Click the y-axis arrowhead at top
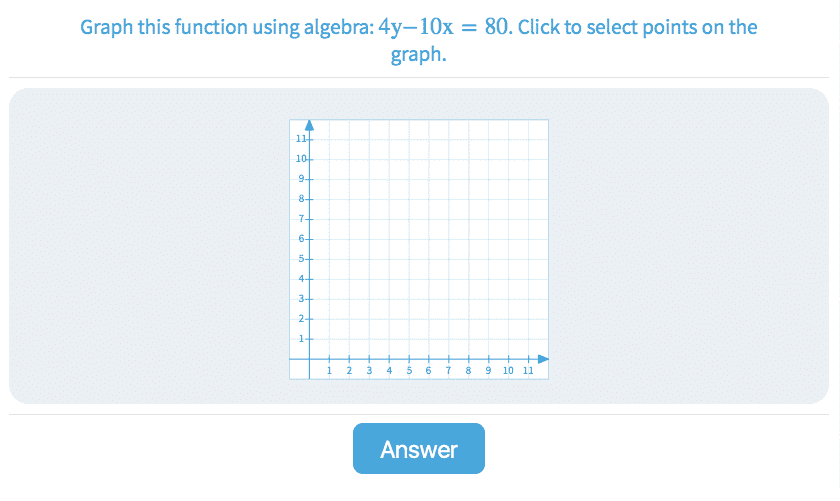Image resolution: width=840 pixels, height=501 pixels. 309,125
